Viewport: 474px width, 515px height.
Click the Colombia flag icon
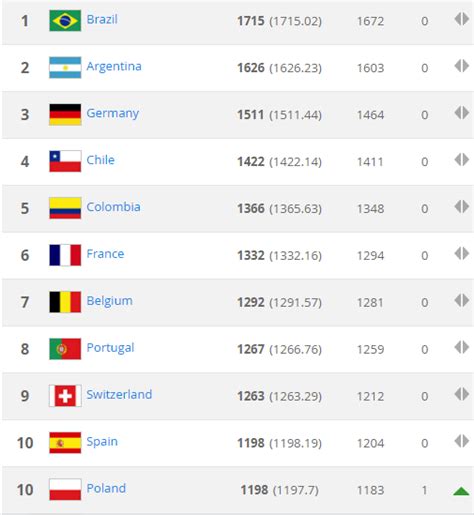click(65, 208)
